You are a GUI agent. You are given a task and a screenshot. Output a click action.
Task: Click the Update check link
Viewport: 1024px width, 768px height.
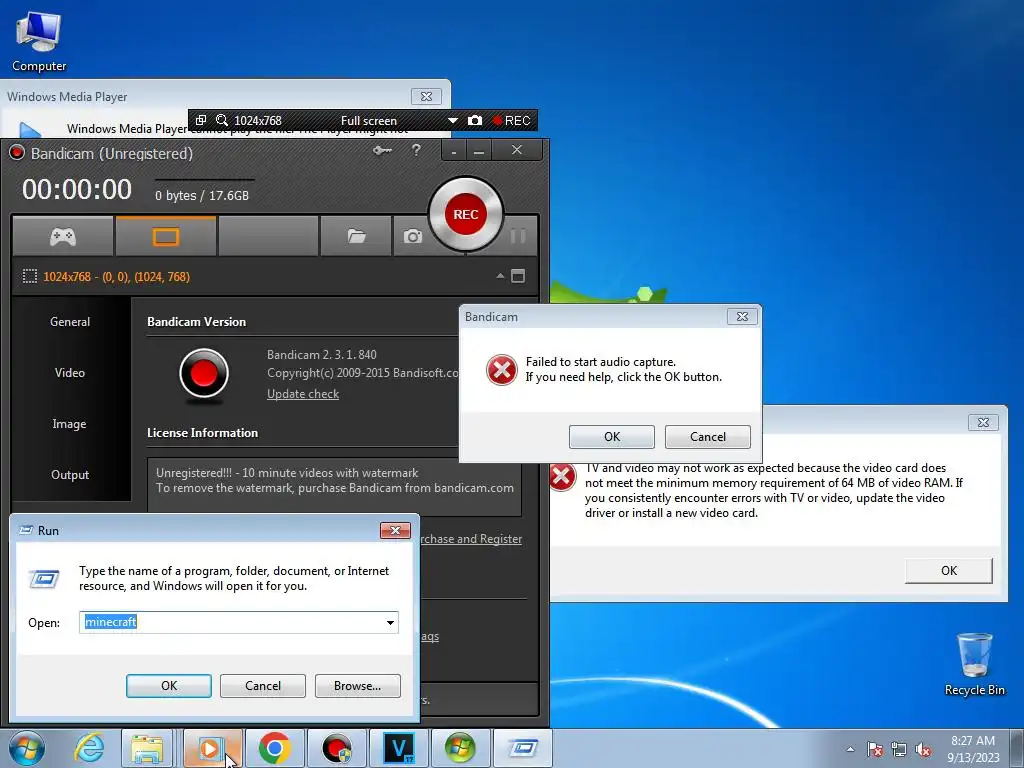tap(303, 394)
